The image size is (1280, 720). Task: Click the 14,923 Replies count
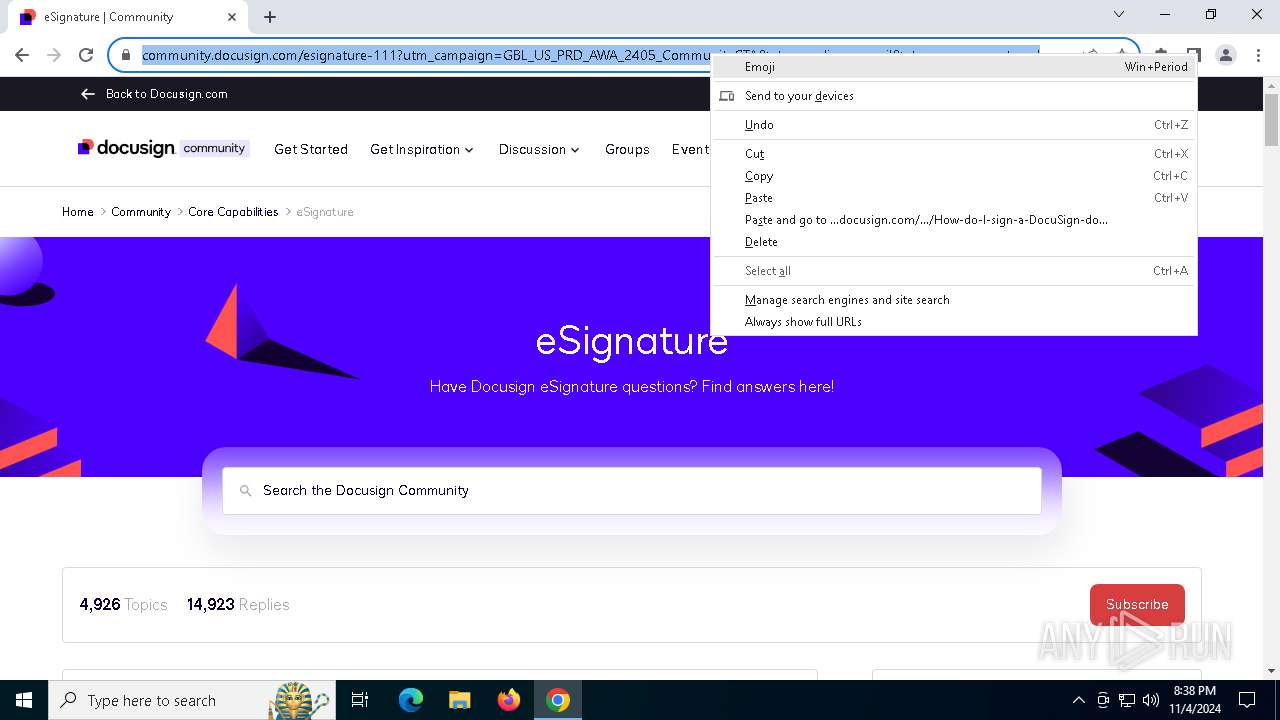click(238, 605)
